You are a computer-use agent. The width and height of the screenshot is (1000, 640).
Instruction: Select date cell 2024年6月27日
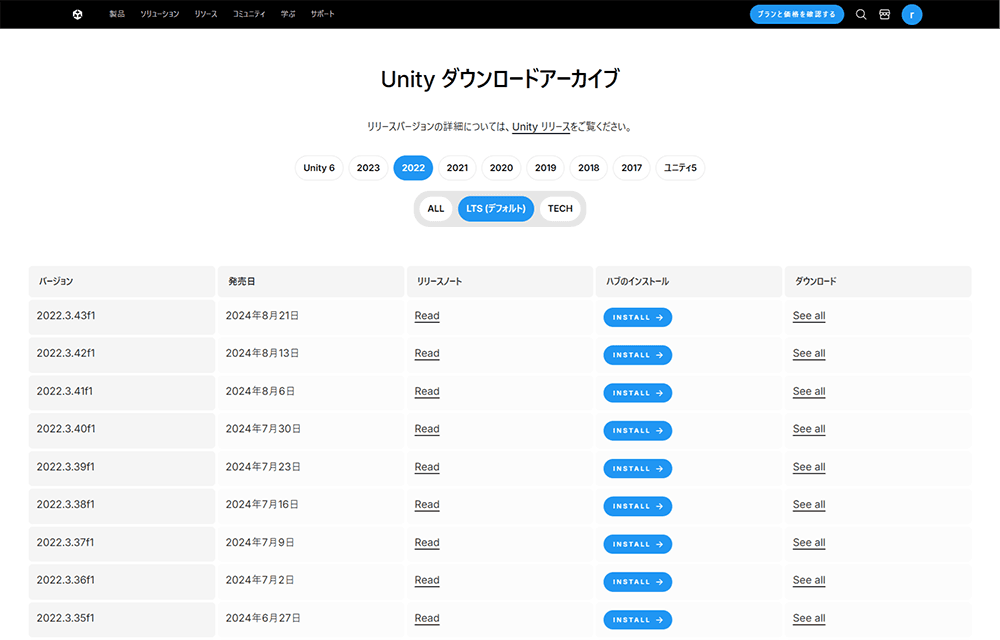[311, 619]
